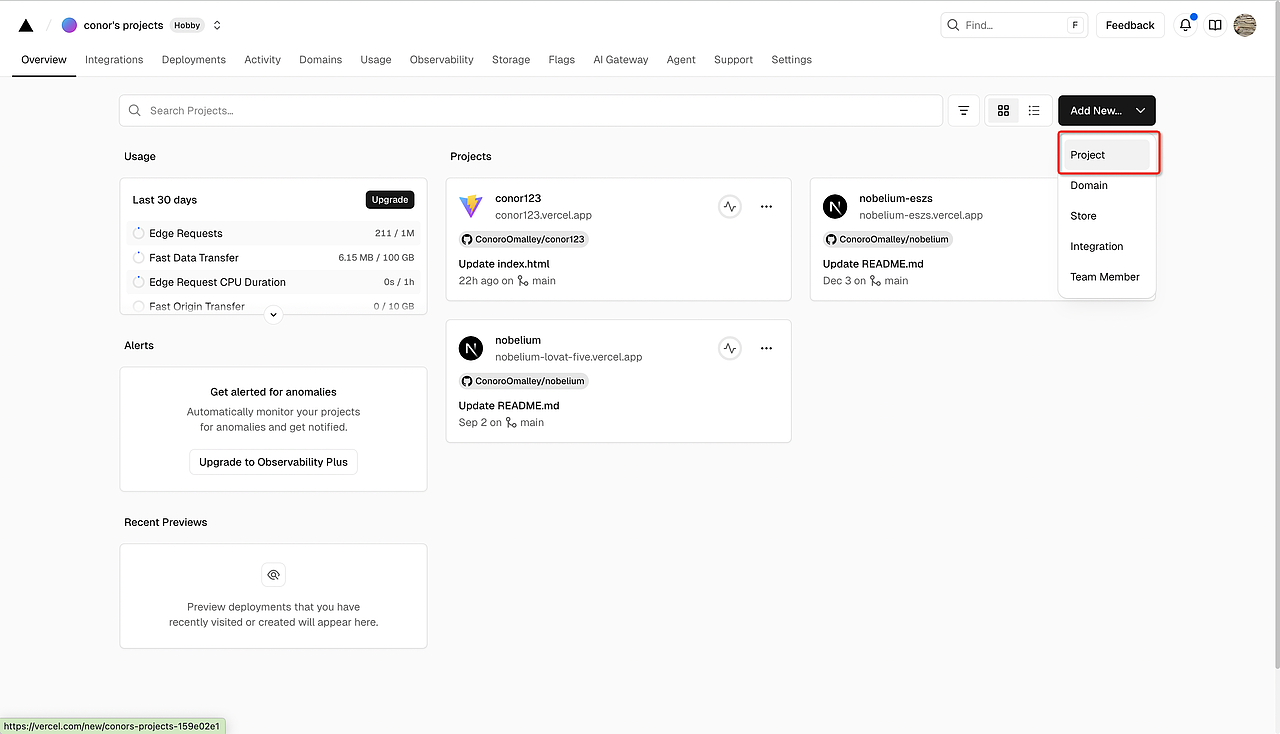The image size is (1280, 734).
Task: Click the Vercel triangle logo
Action: [x=25, y=24]
